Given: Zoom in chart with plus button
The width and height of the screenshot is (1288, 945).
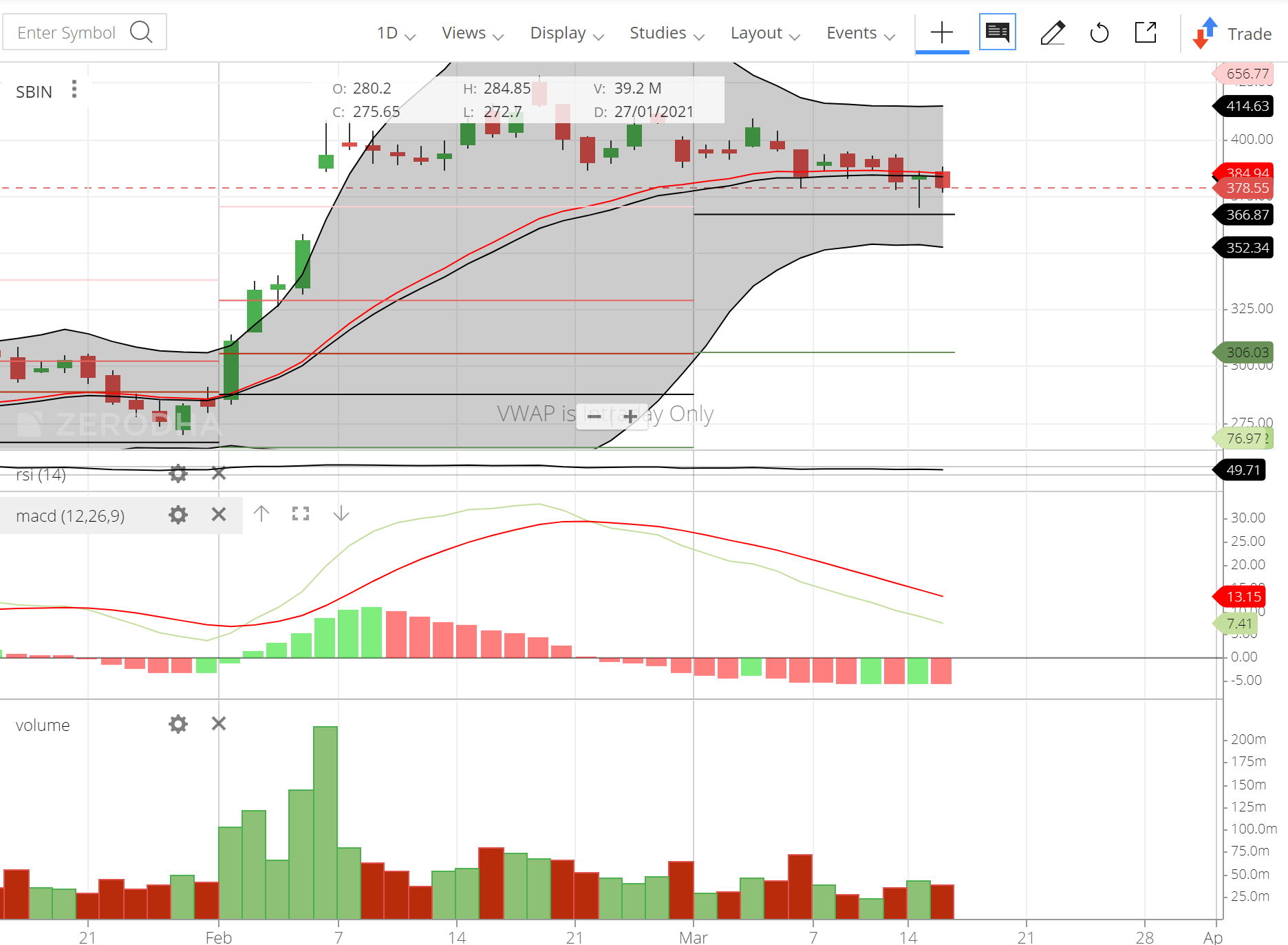Looking at the screenshot, I should (x=630, y=416).
